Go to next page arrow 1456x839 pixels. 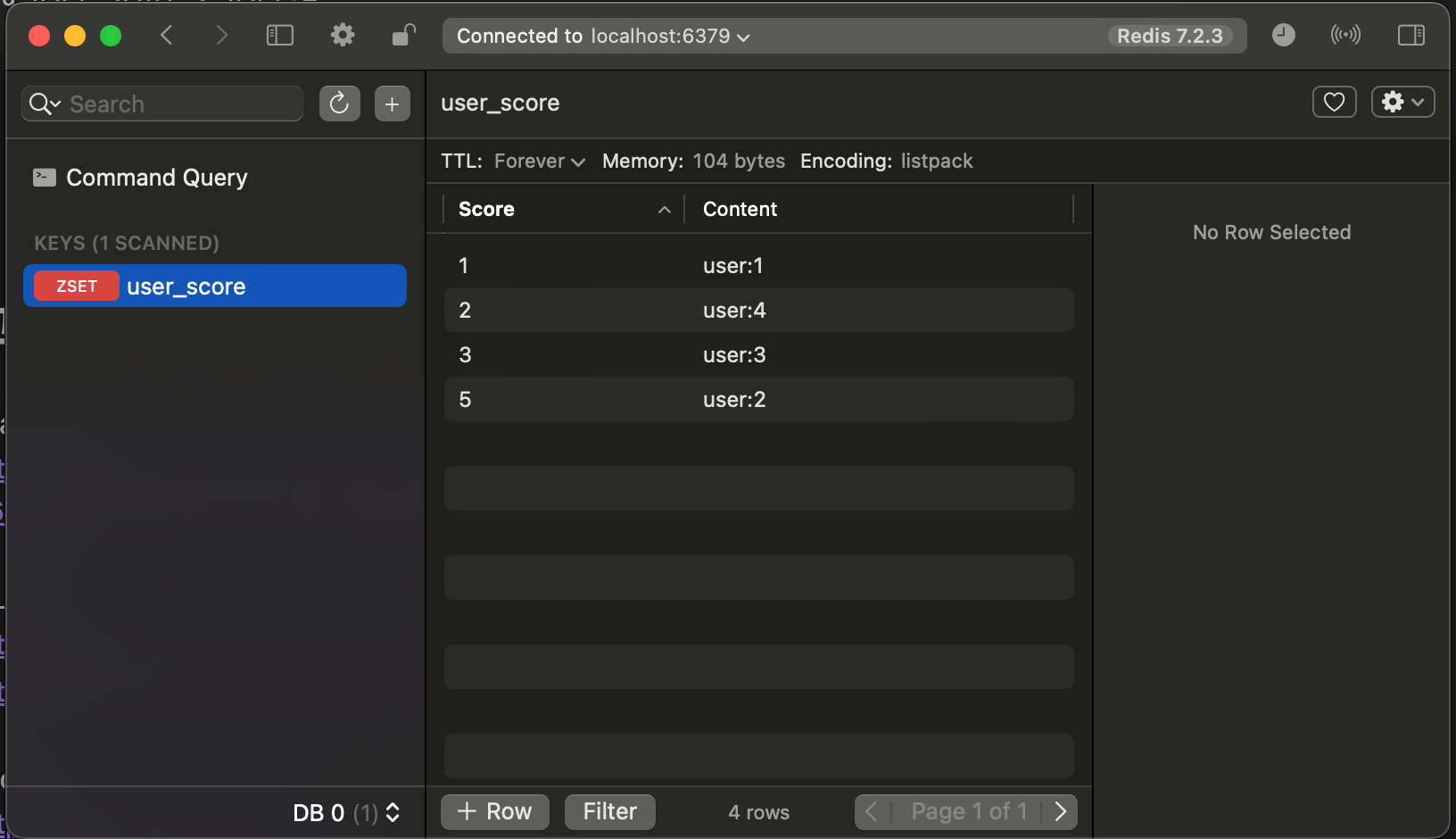tap(1060, 812)
